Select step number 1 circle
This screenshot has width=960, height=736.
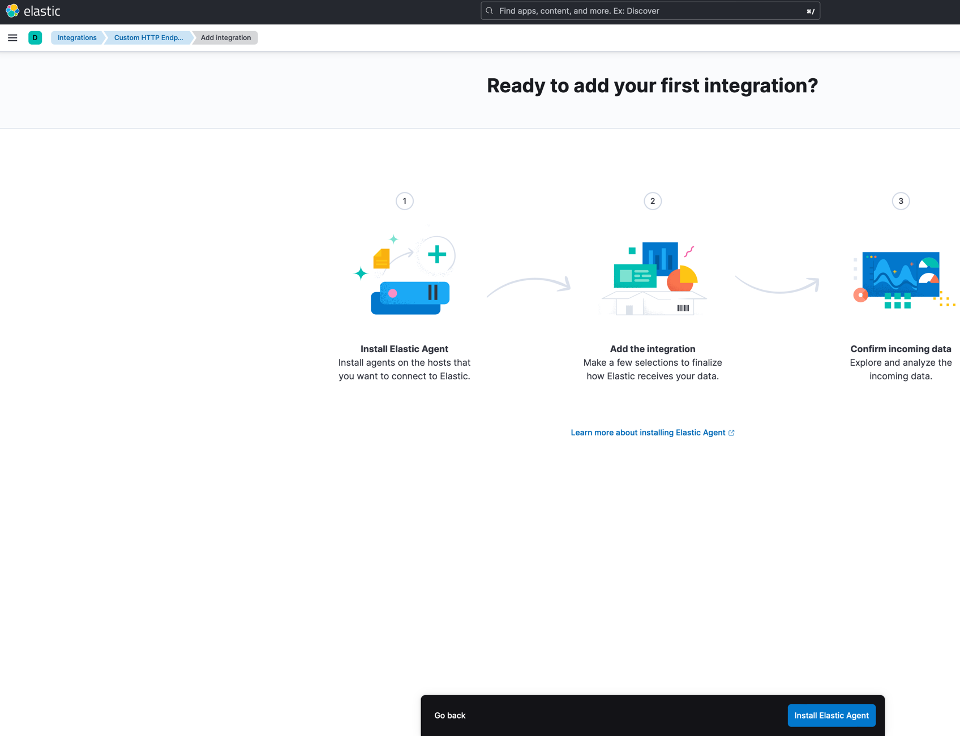point(404,201)
